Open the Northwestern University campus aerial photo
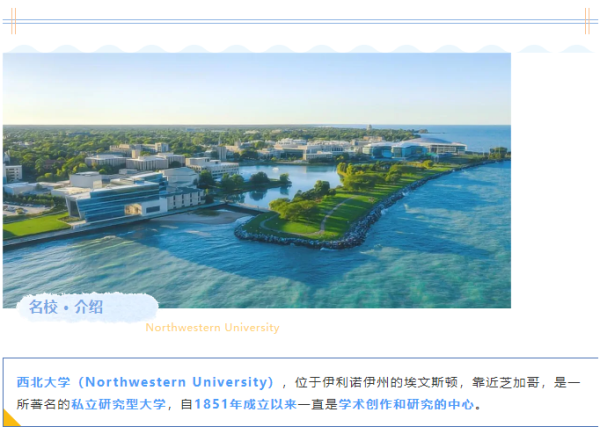The height and width of the screenshot is (434, 600). (257, 180)
